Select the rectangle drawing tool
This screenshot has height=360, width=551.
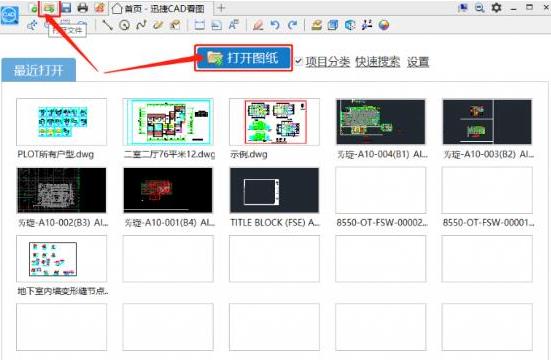click(200, 25)
